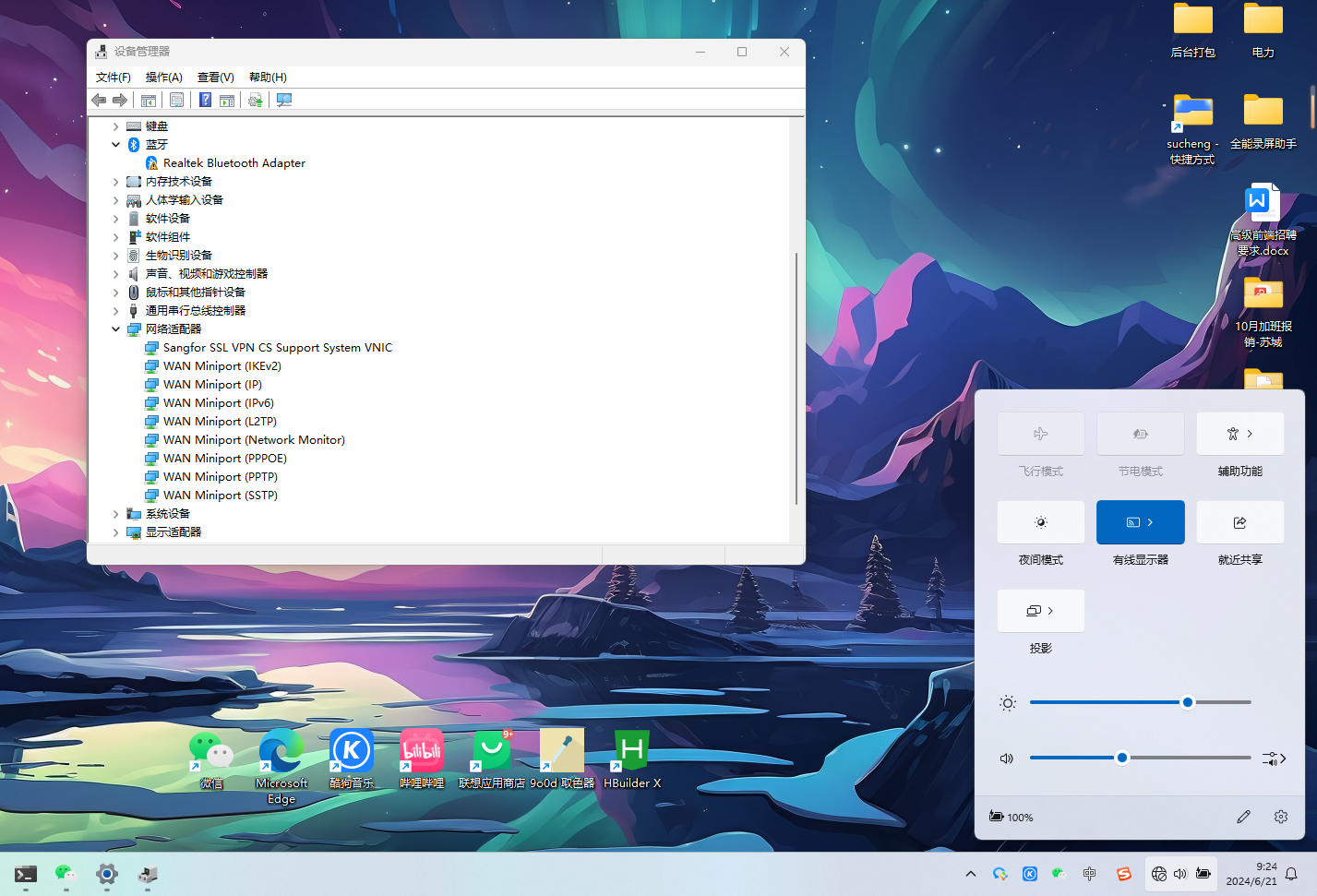Expand the 显示适配器 category
This screenshot has width=1317, height=896.
coord(115,532)
